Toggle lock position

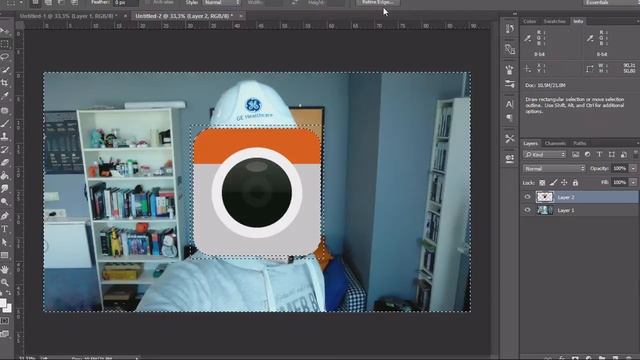[564, 183]
